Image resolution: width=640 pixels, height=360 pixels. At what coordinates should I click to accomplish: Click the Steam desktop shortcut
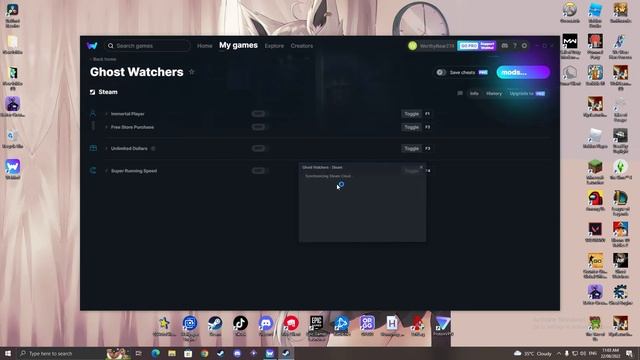pos(215,325)
